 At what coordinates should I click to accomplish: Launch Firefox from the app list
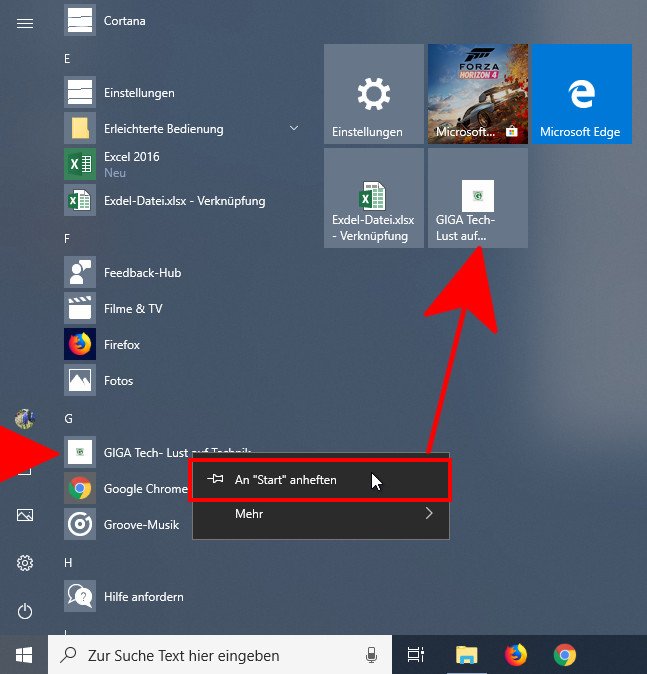pyautogui.click(x=80, y=344)
